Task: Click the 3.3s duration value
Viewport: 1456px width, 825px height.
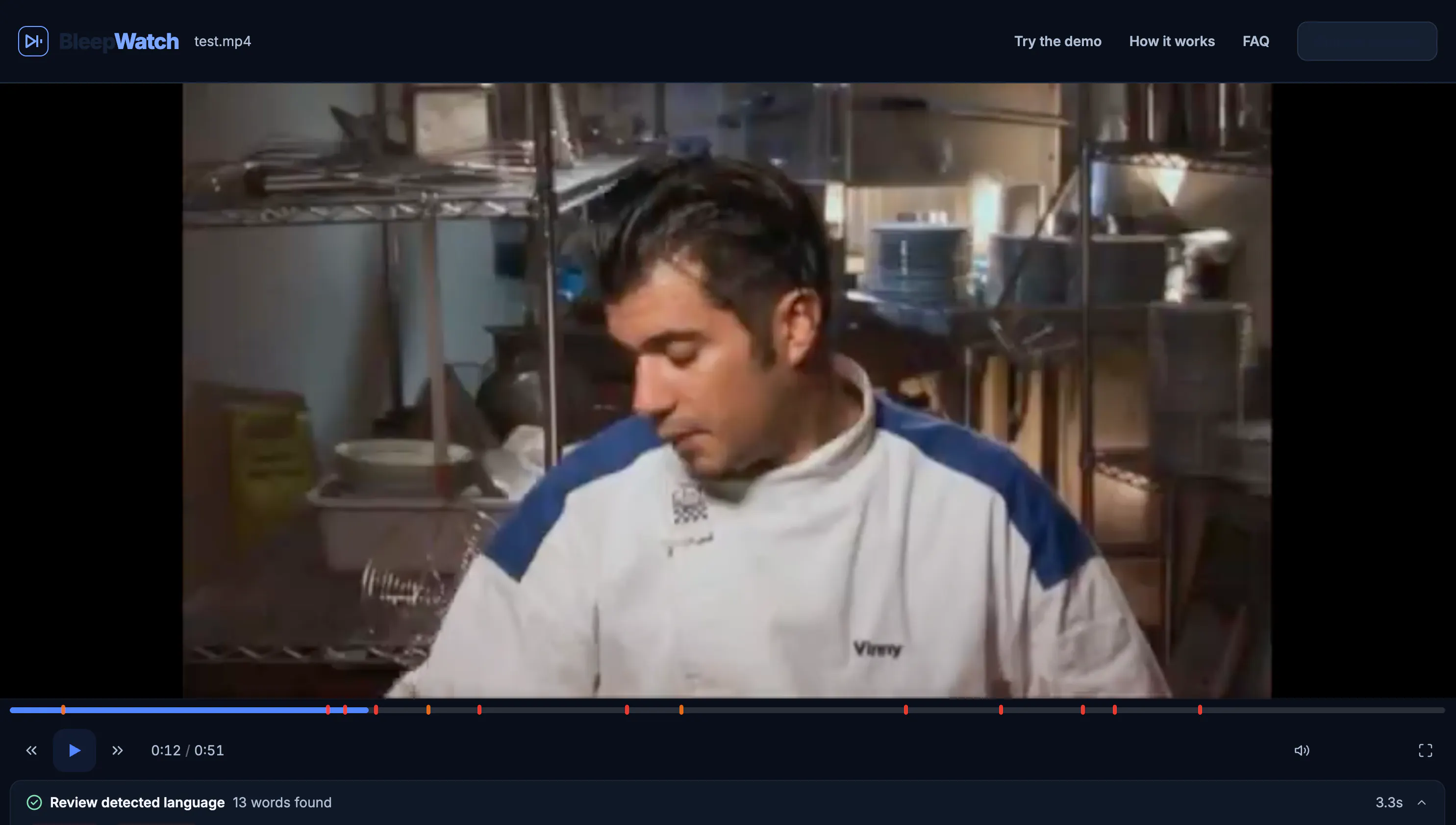Action: pyautogui.click(x=1389, y=802)
